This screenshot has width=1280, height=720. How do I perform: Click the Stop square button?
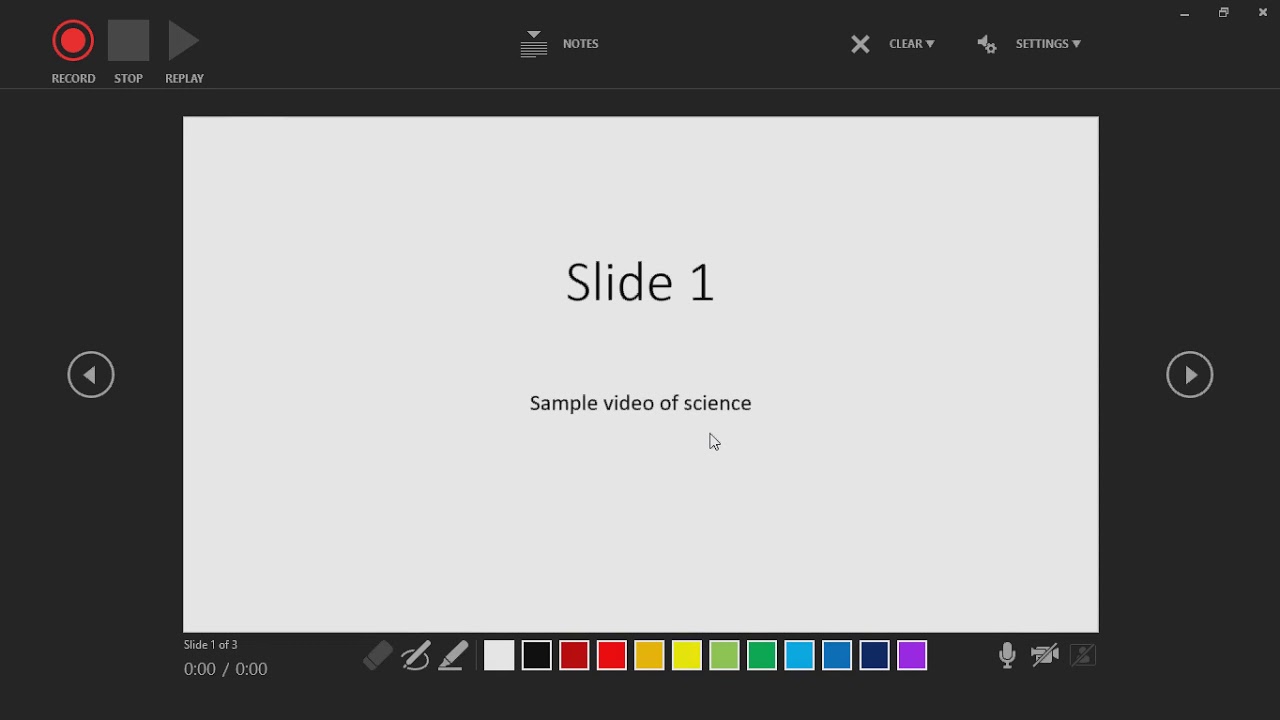click(x=128, y=41)
